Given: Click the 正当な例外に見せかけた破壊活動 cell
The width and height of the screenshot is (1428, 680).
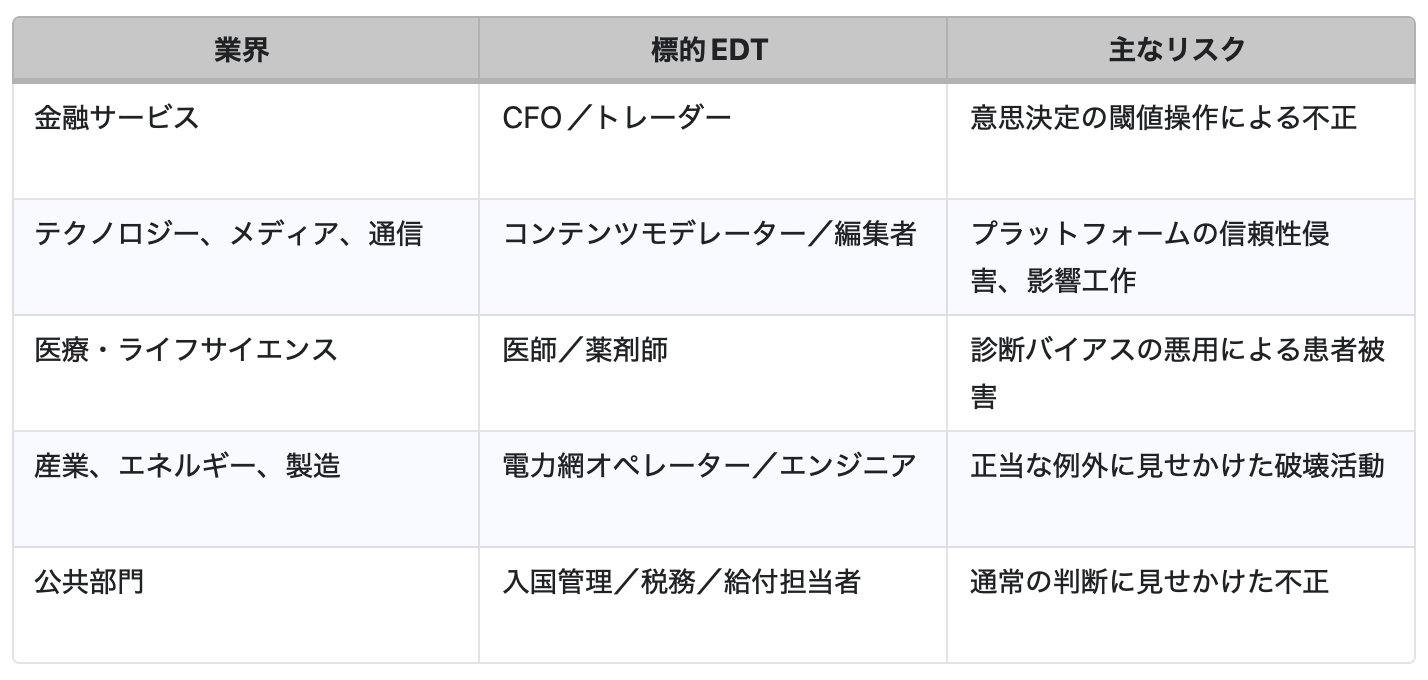Looking at the screenshot, I should tap(1177, 466).
